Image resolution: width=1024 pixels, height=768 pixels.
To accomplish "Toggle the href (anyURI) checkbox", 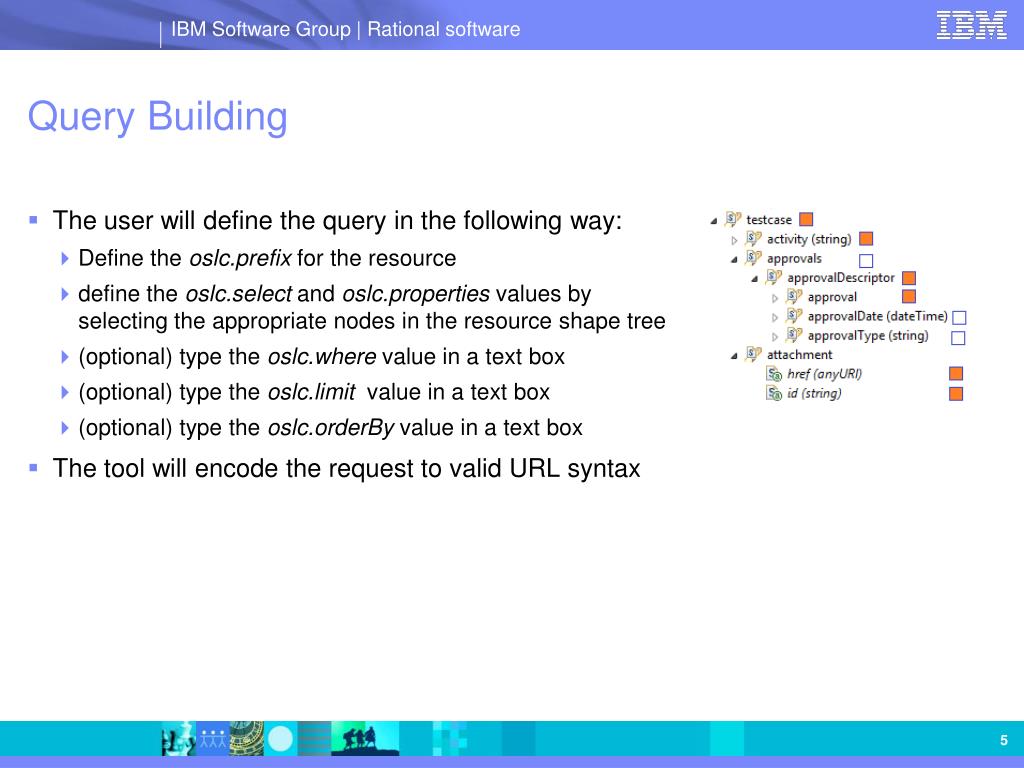I will coord(956,374).
